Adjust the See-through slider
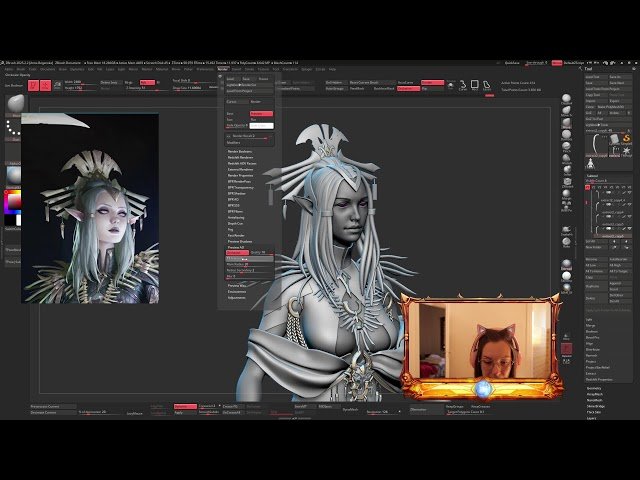The height and width of the screenshot is (480, 640). point(537,63)
